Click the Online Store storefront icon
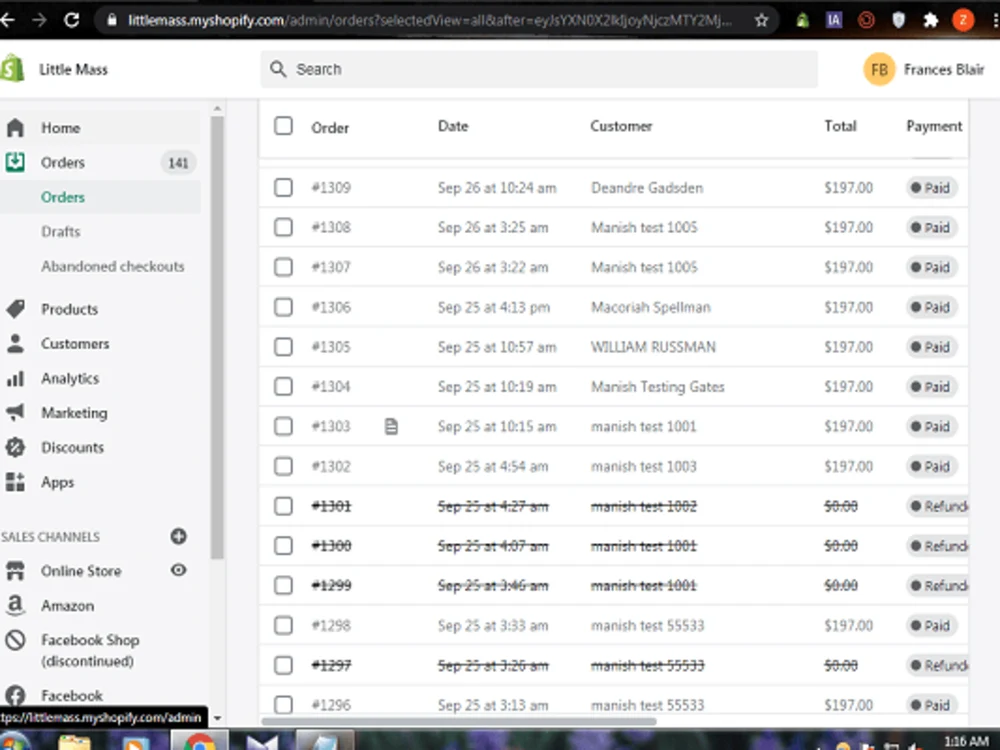Image resolution: width=1000 pixels, height=750 pixels. [x=15, y=570]
